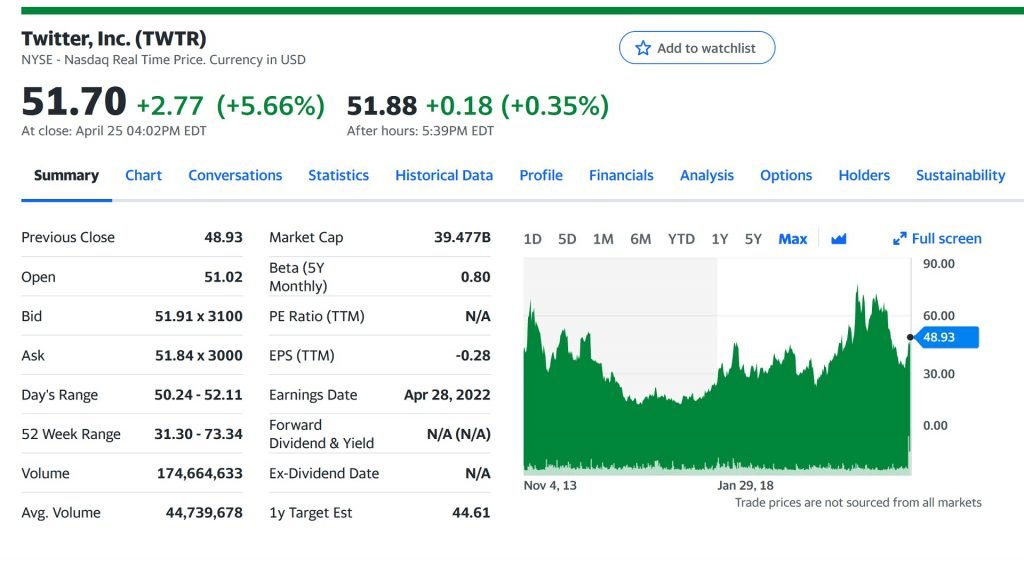Click the star icon in Add to watchlist
This screenshot has width=1024, height=566.
[x=643, y=48]
